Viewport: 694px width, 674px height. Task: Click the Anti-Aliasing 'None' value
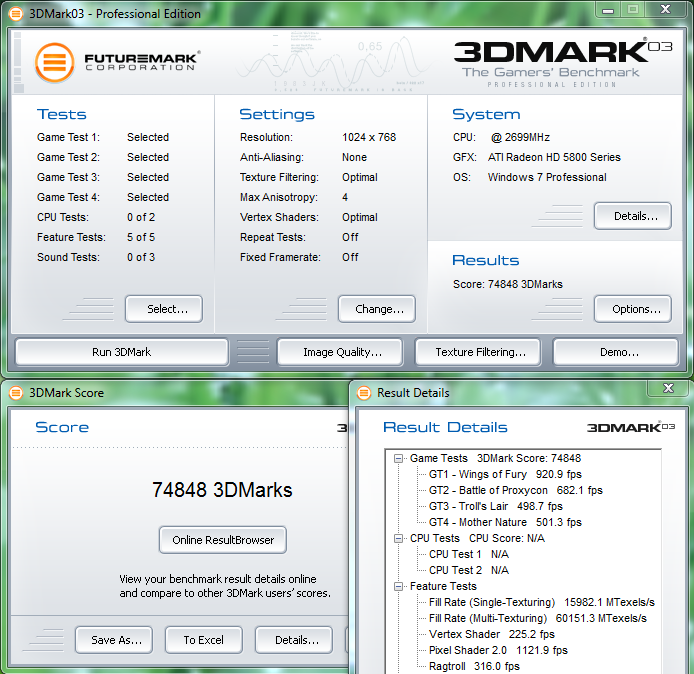pos(354,157)
